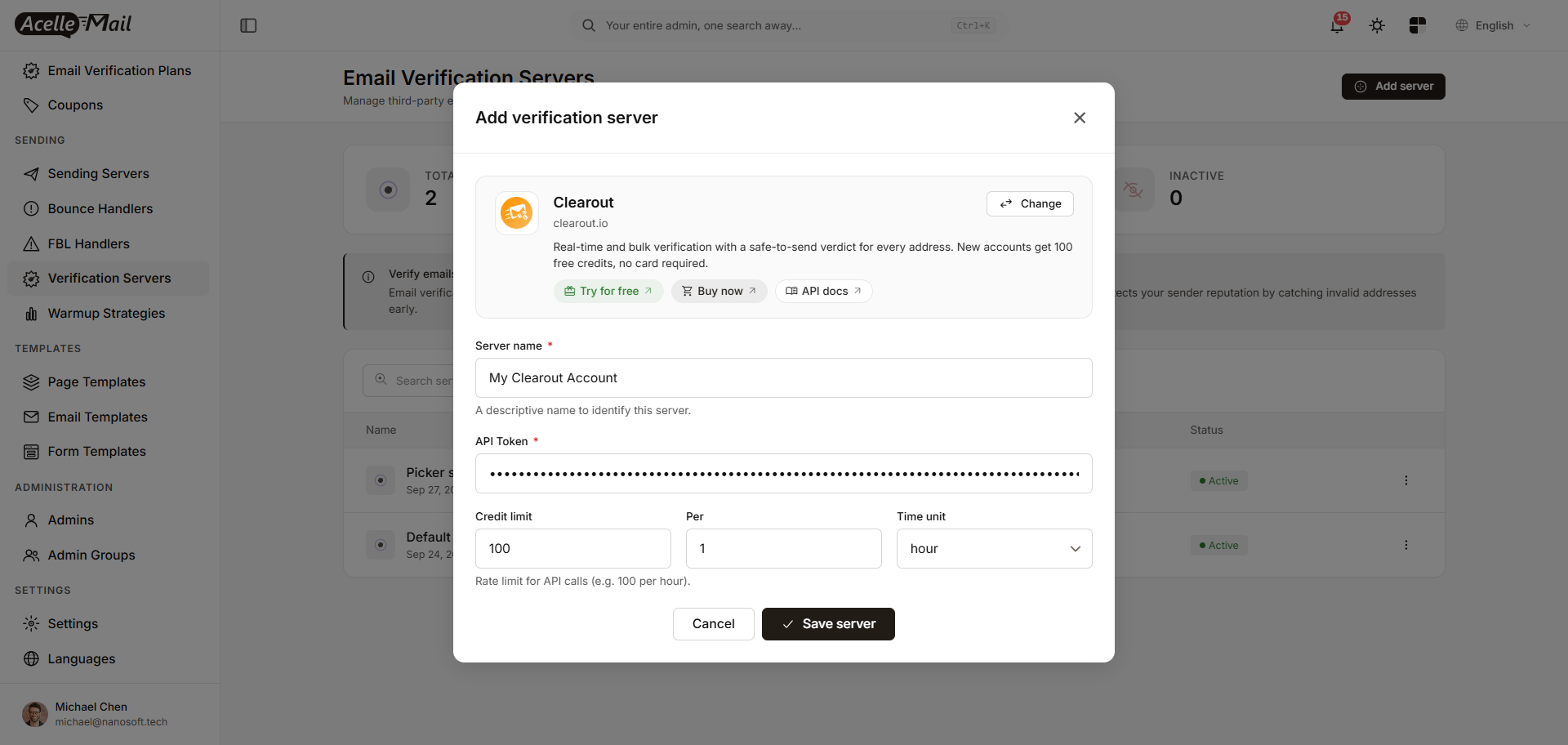Open notifications bell with red badge
The width and height of the screenshot is (1568, 745).
tap(1338, 25)
